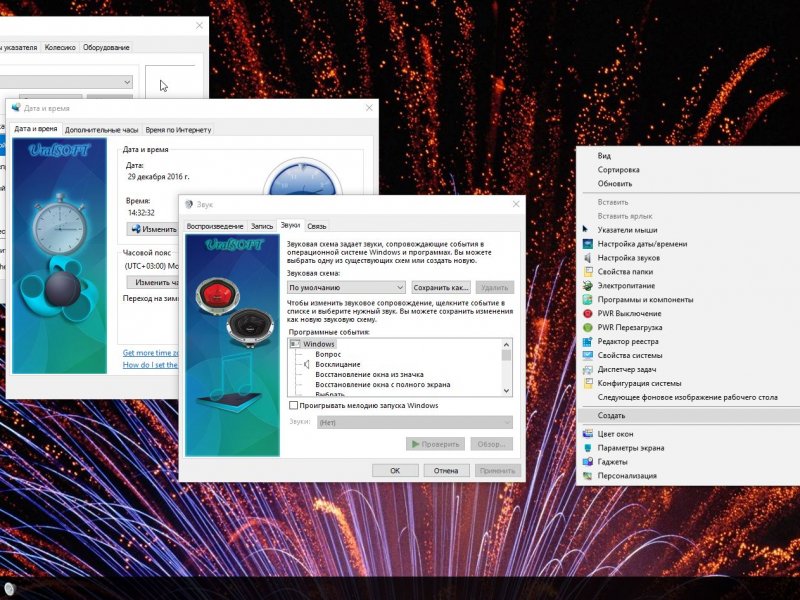Open Электропитание in the context menu

coord(626,286)
